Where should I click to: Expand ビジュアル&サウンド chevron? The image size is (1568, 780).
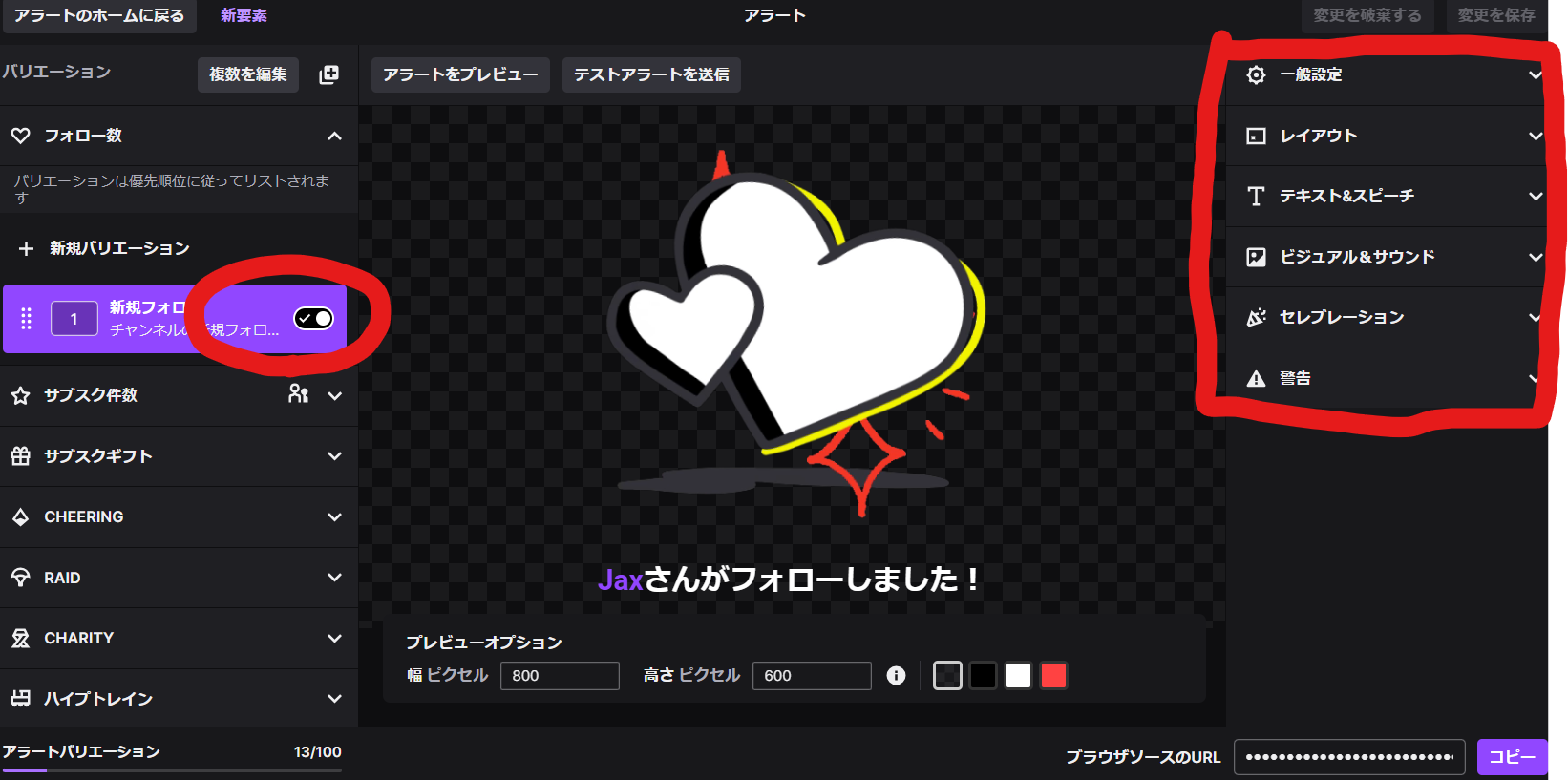1536,257
